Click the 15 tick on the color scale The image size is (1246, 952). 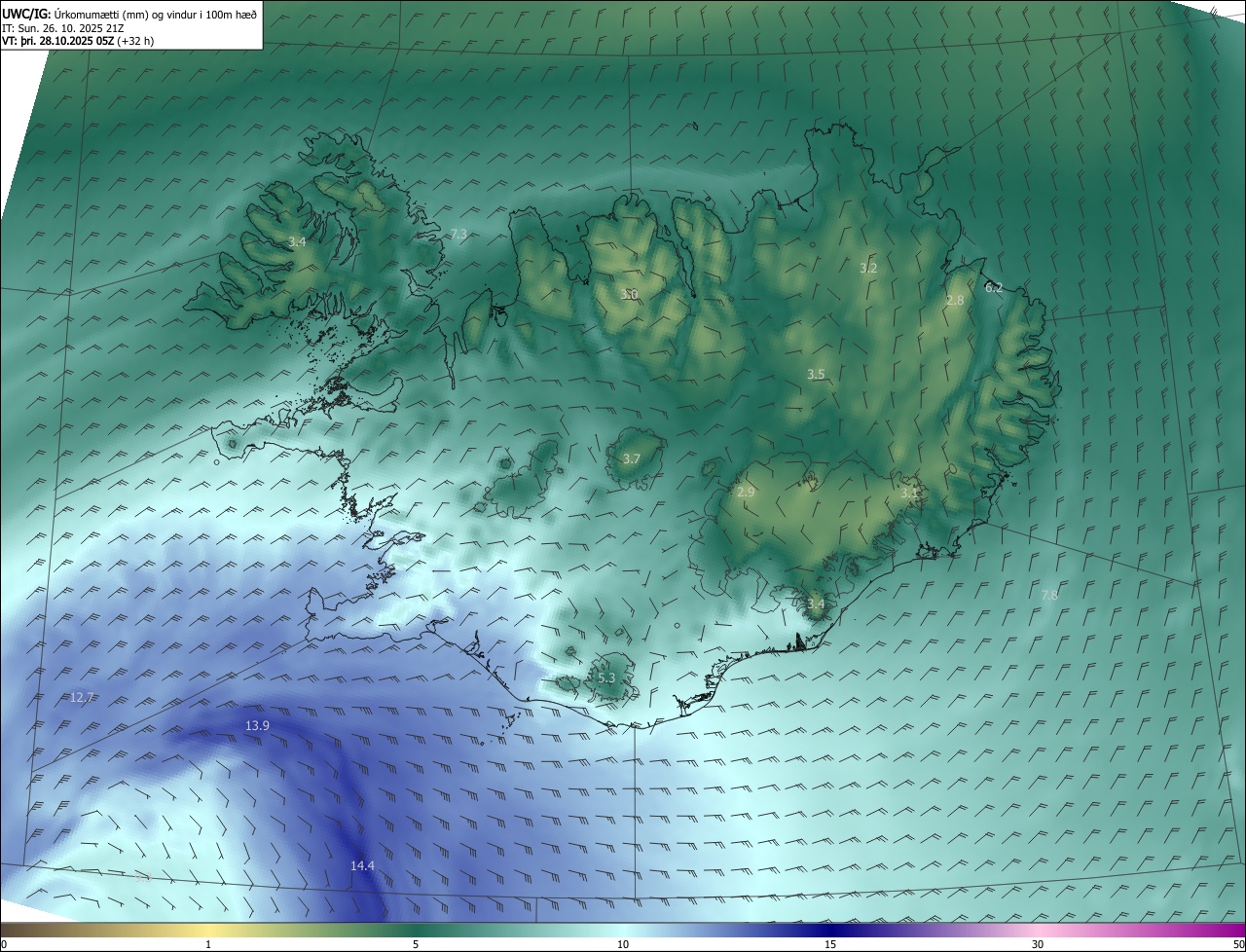click(x=830, y=944)
